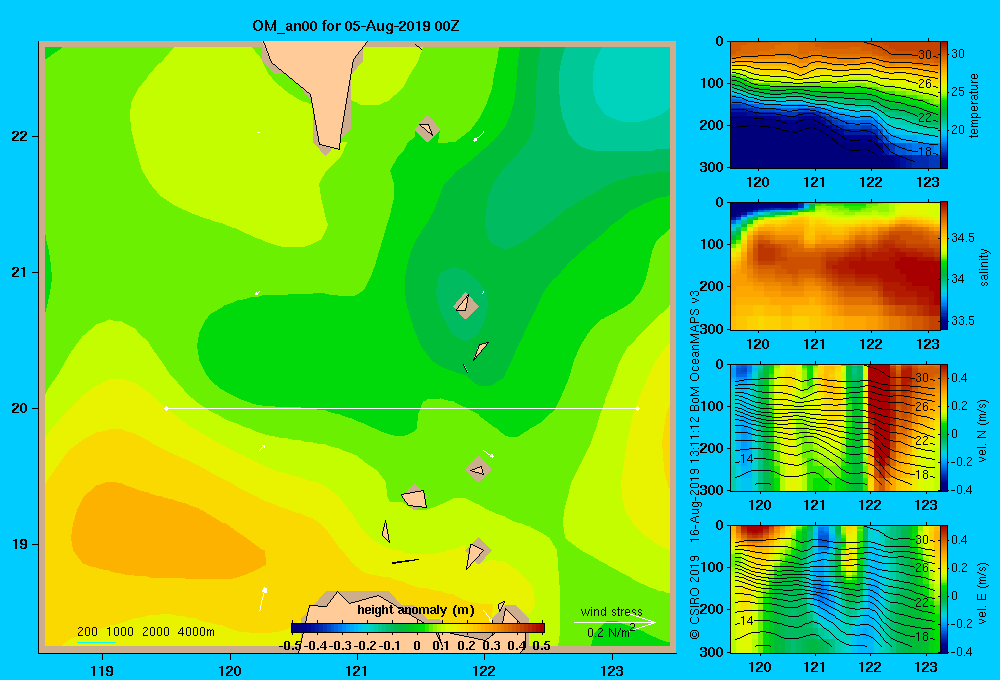This screenshot has height=680, width=1000.
Task: Click longitude label 123 on the main map
Action: [612, 670]
